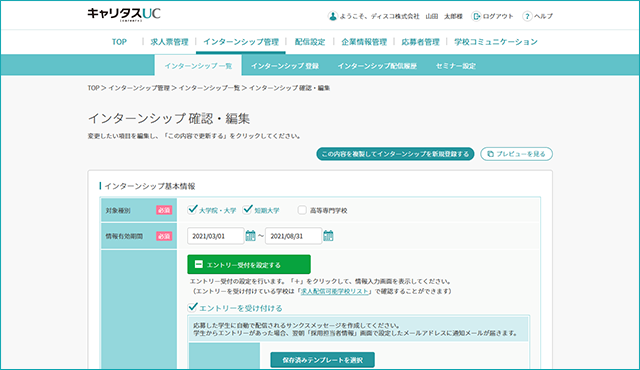This screenshot has width=640, height=370.
Task: Open the start date calendar icon
Action: 250,235
